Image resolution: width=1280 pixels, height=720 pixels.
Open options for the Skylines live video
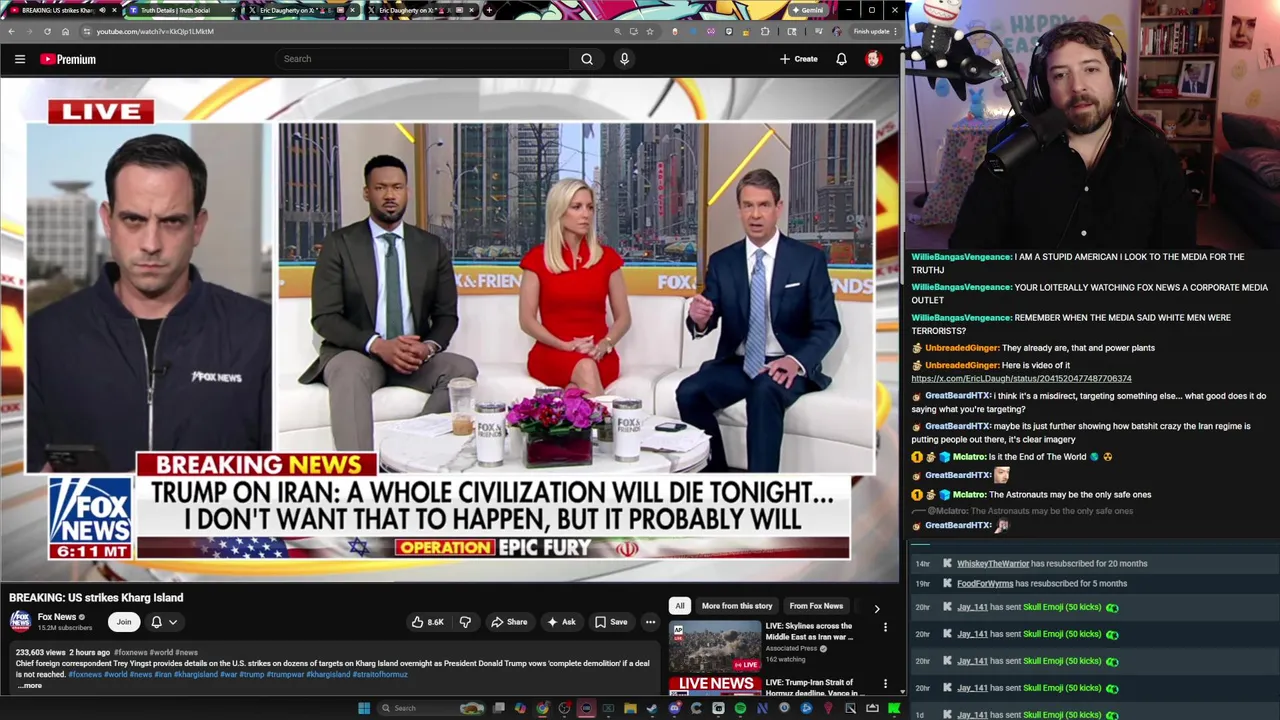(x=885, y=628)
